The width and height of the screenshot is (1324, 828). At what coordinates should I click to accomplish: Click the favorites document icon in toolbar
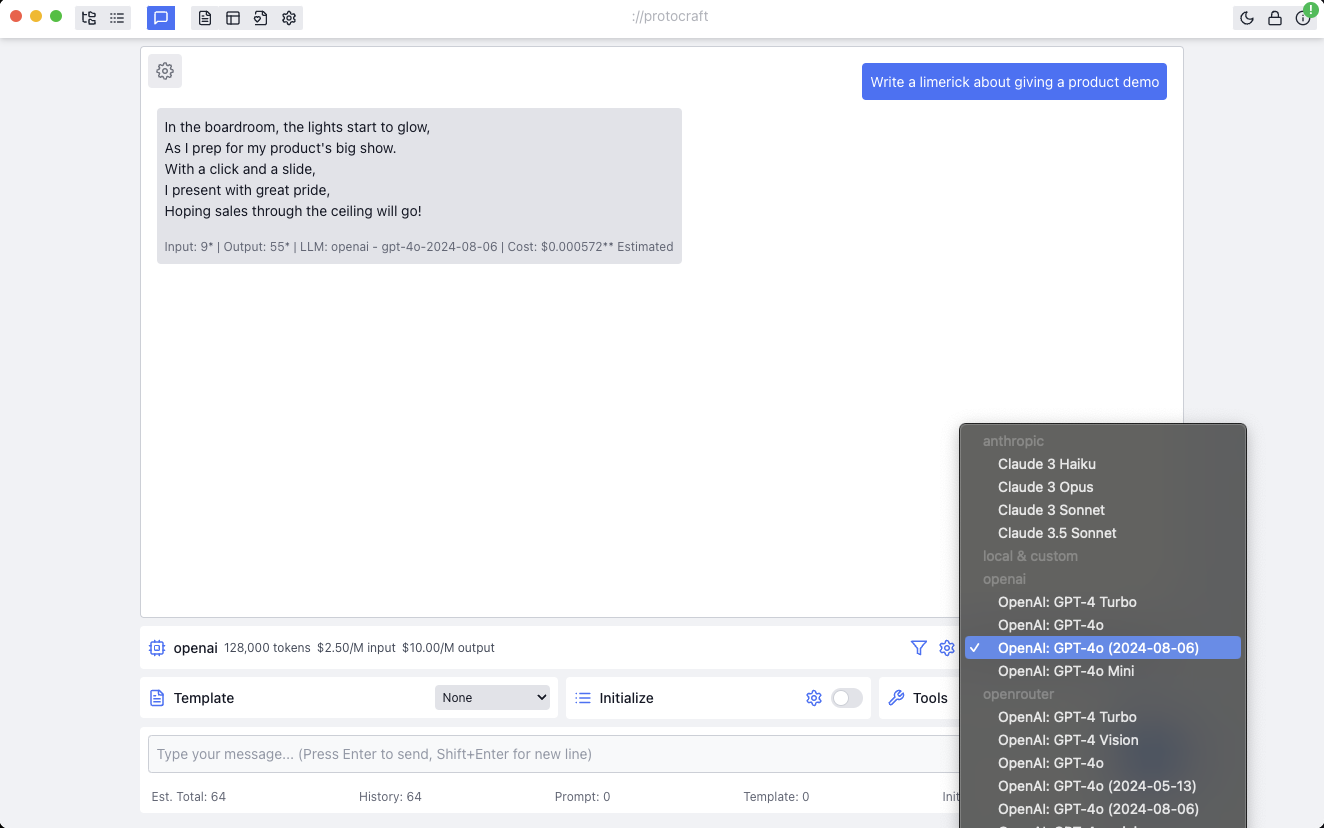pos(261,17)
